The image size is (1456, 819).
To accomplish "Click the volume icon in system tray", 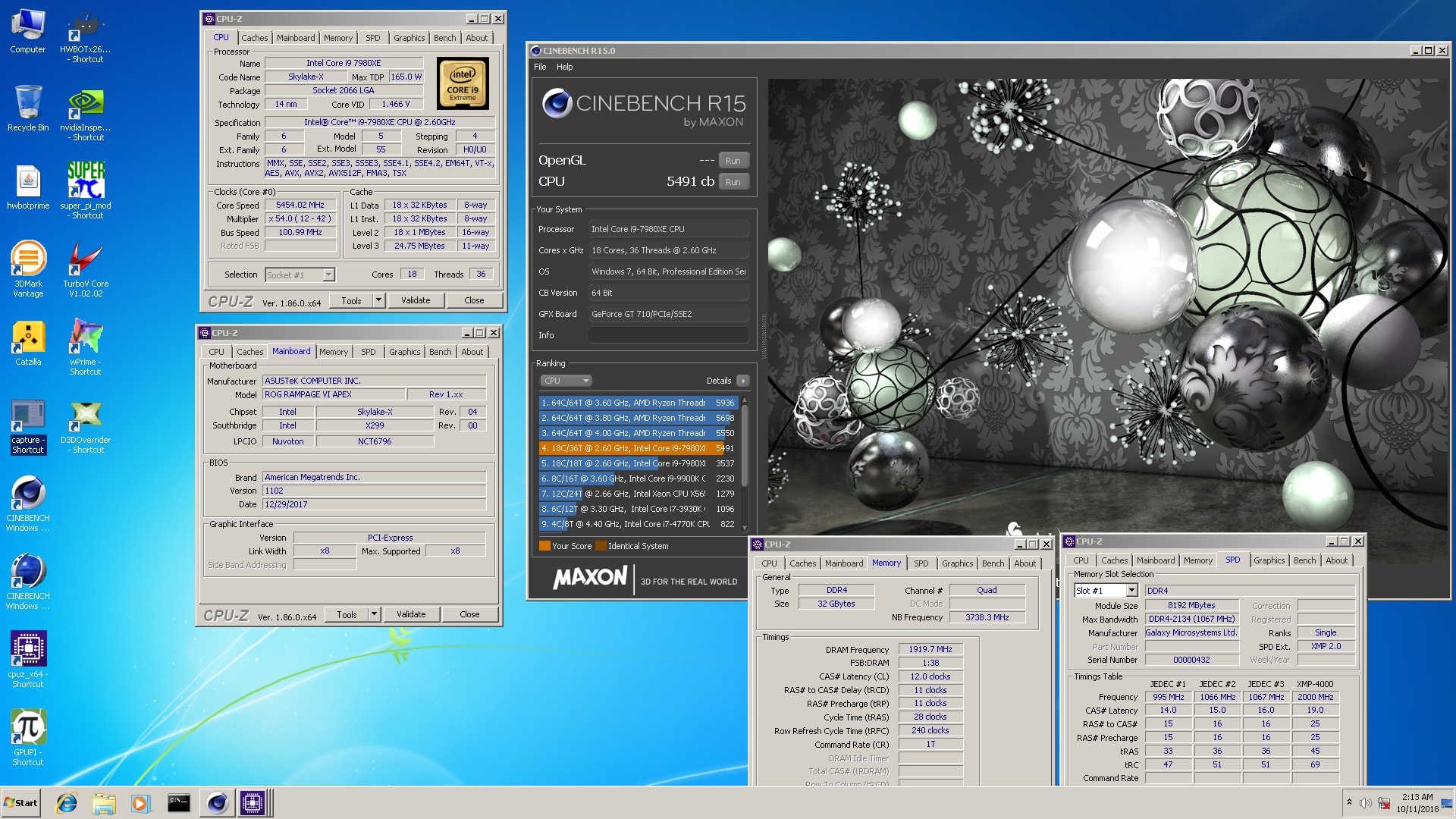I will pyautogui.click(x=1366, y=803).
